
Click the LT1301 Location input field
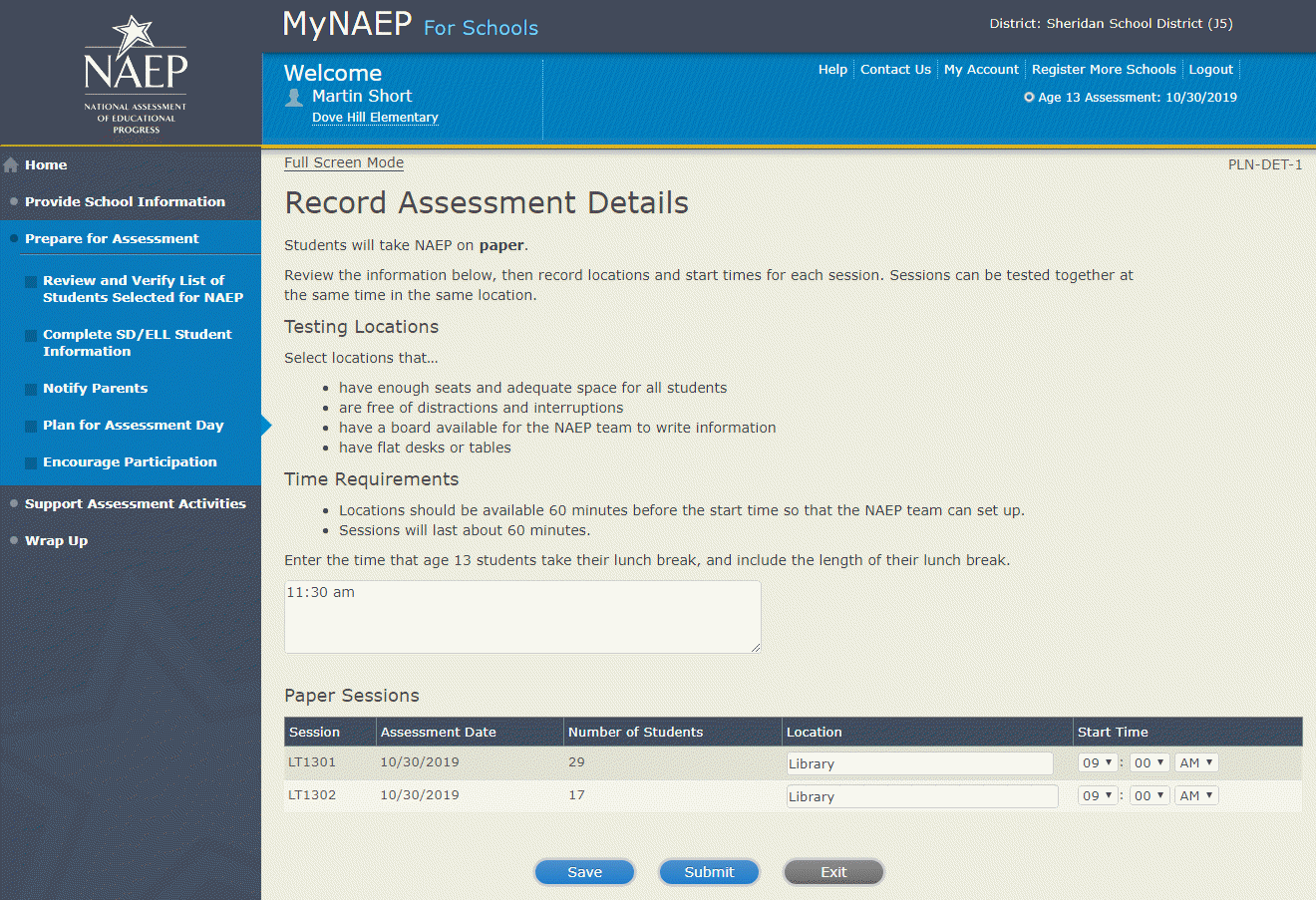(x=919, y=764)
